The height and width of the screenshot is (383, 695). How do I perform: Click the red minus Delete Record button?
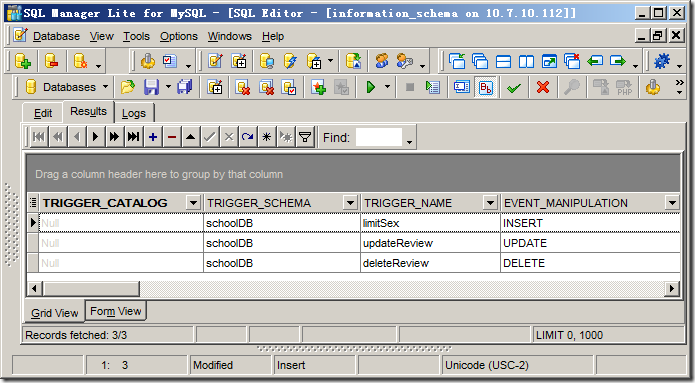click(x=172, y=137)
